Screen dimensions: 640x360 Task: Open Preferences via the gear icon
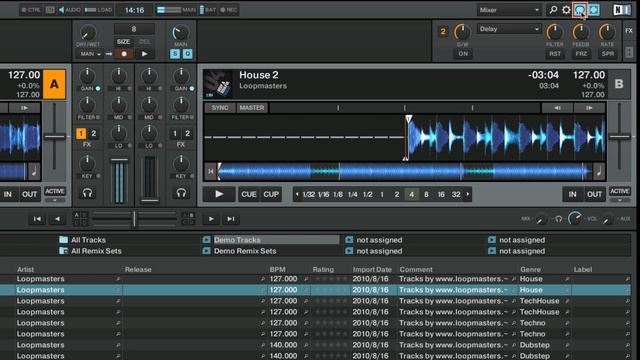[566, 9]
